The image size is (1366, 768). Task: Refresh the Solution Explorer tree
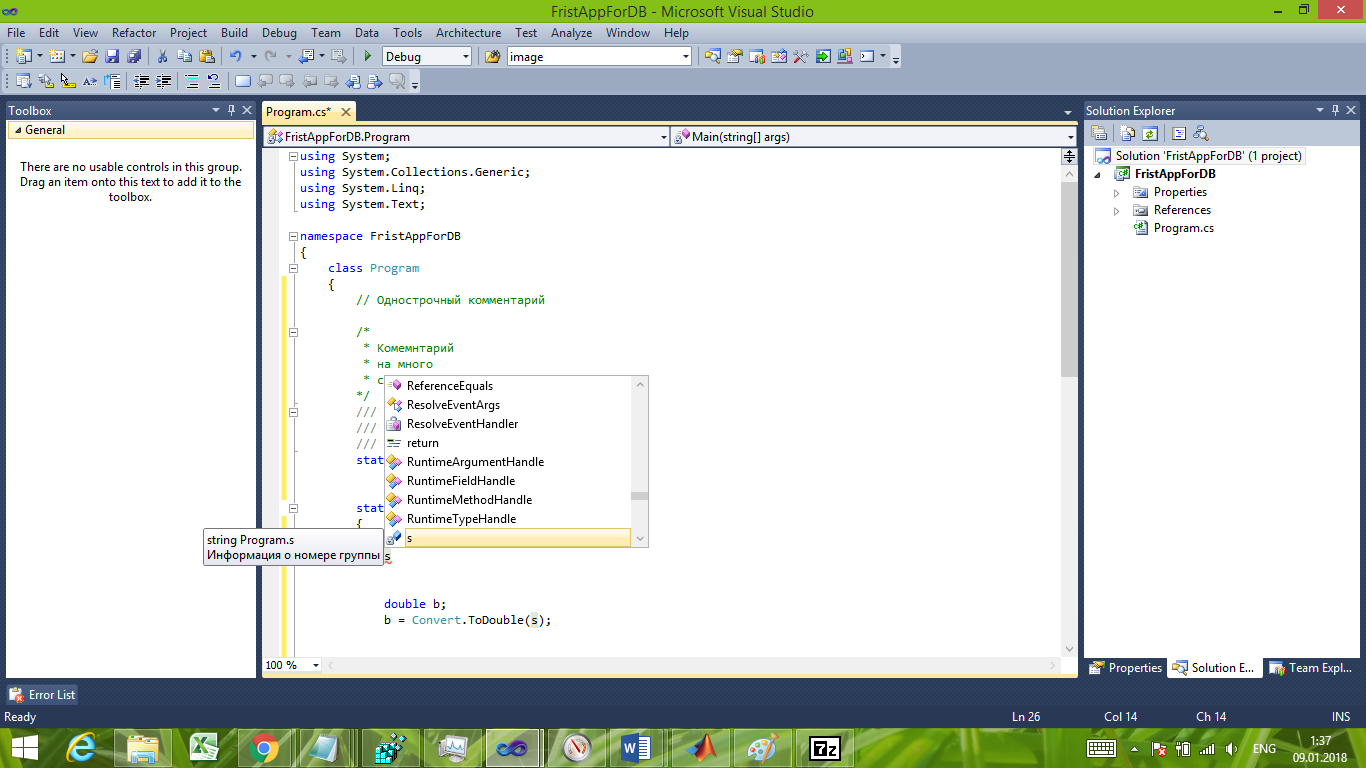(x=1149, y=133)
